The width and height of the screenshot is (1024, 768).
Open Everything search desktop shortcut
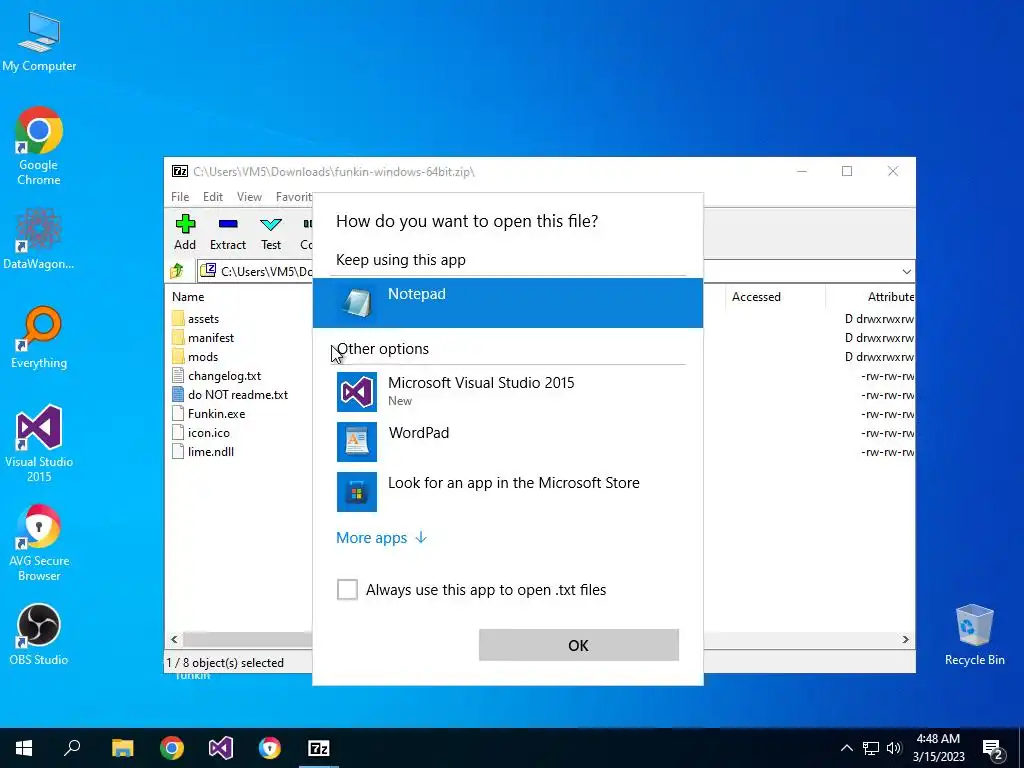pyautogui.click(x=39, y=338)
